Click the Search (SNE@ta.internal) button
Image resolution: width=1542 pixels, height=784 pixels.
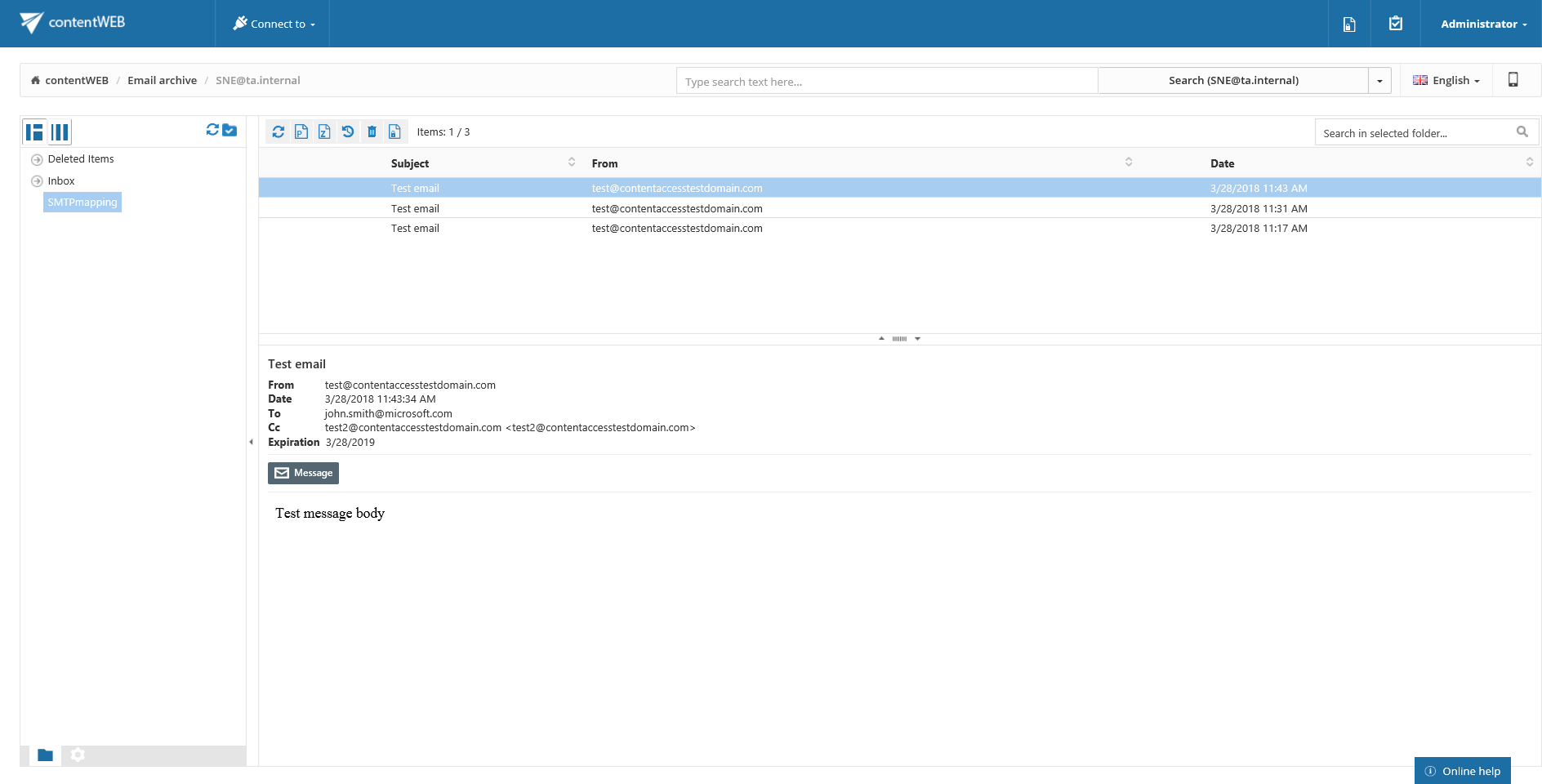1232,80
